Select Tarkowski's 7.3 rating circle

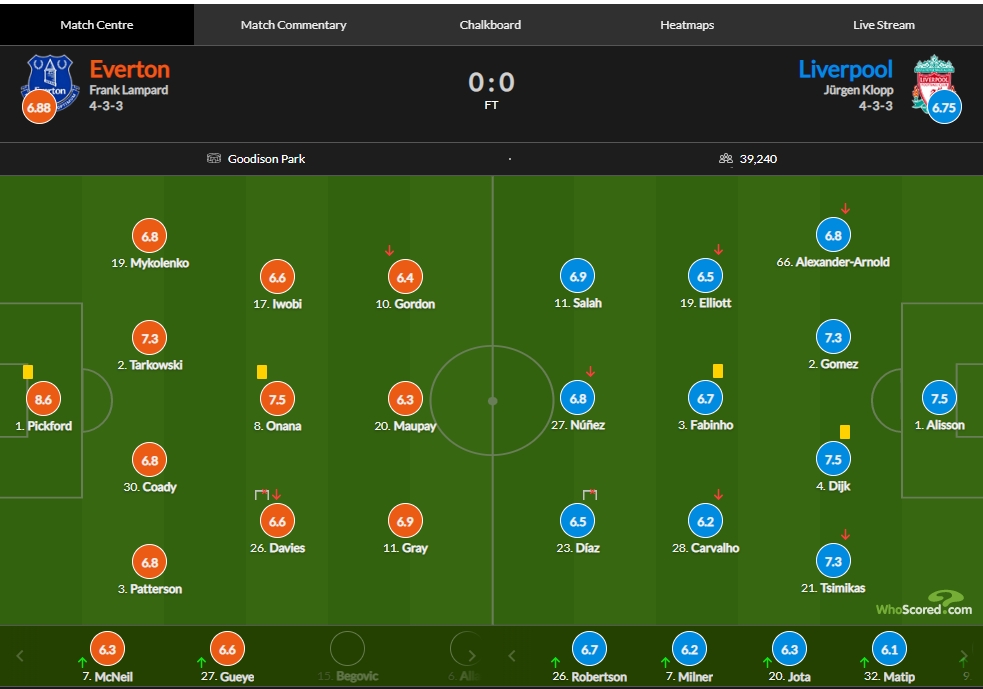pyautogui.click(x=149, y=338)
